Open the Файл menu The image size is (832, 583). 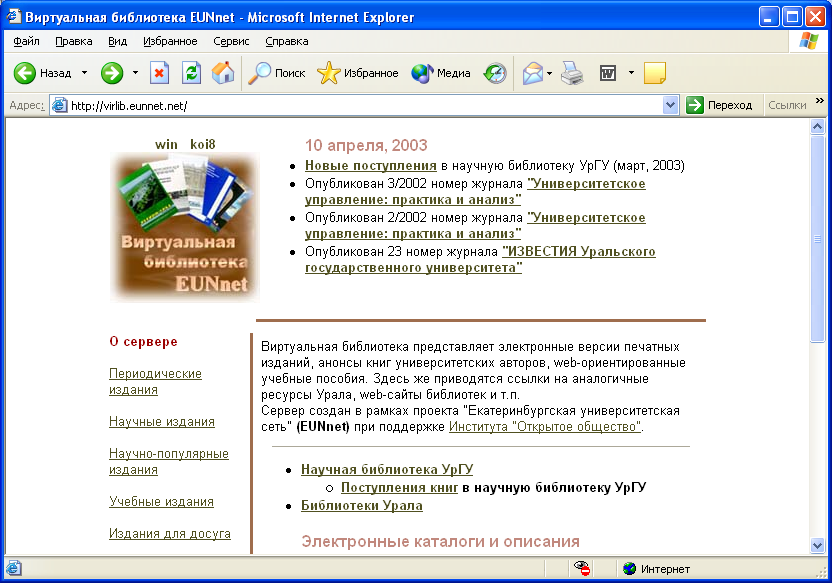tap(27, 41)
